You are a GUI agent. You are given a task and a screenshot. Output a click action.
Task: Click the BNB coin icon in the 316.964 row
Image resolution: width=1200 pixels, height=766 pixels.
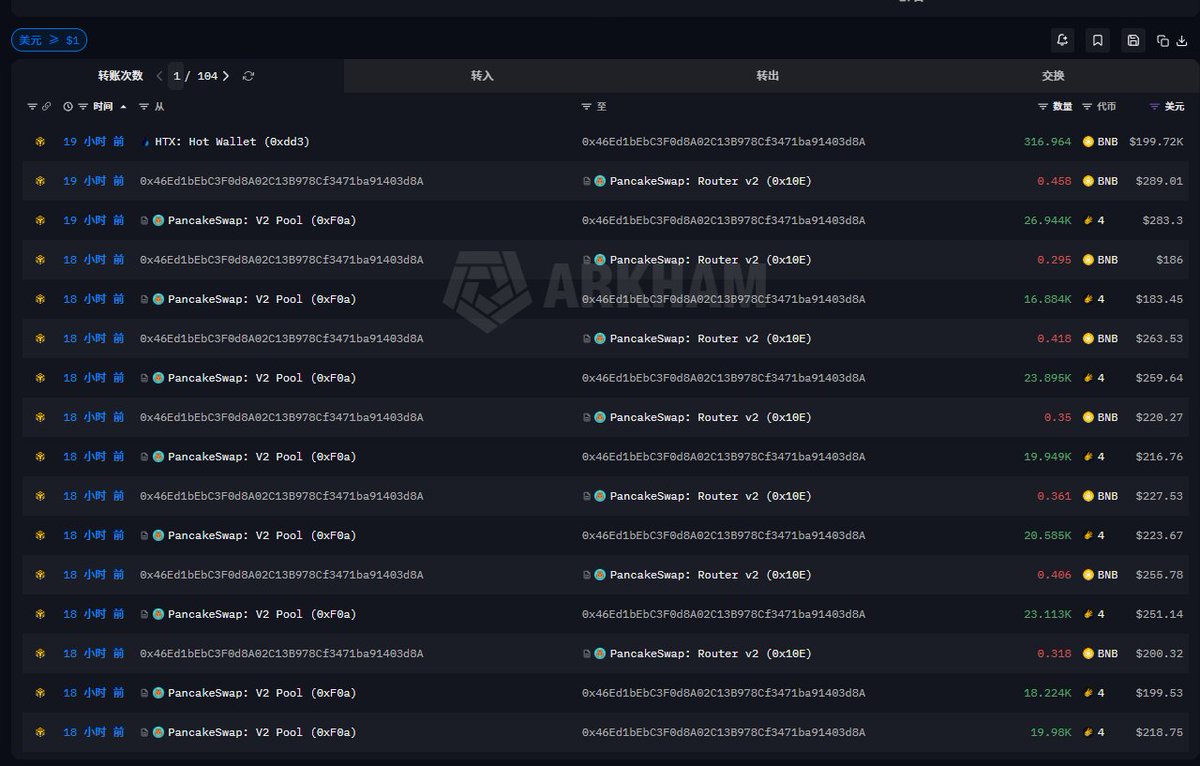pyautogui.click(x=1089, y=142)
